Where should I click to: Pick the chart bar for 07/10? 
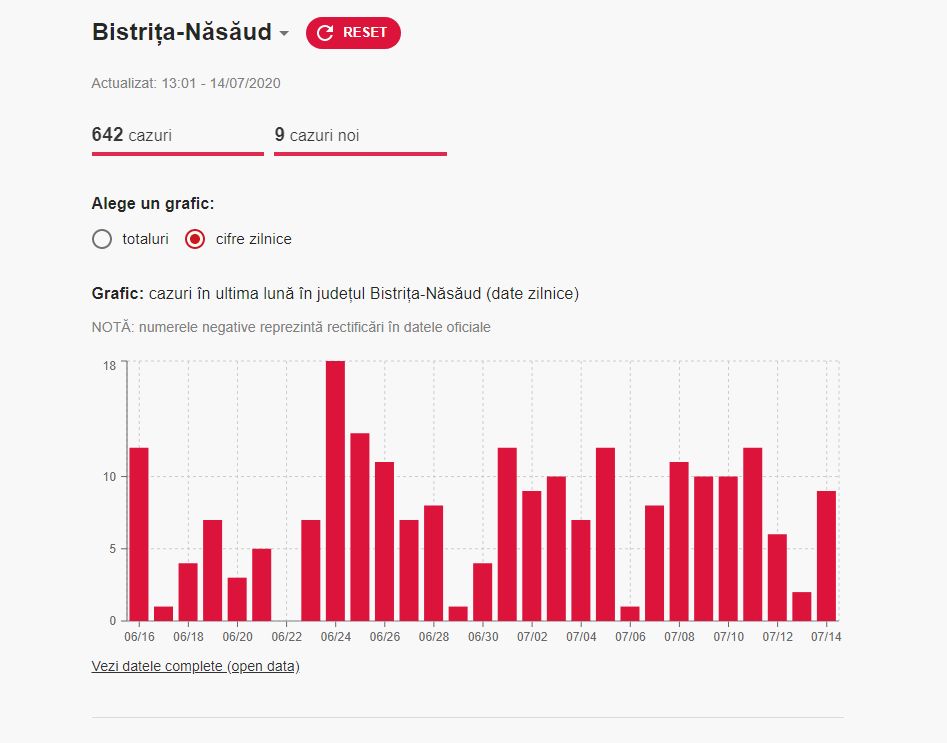[x=728, y=549]
